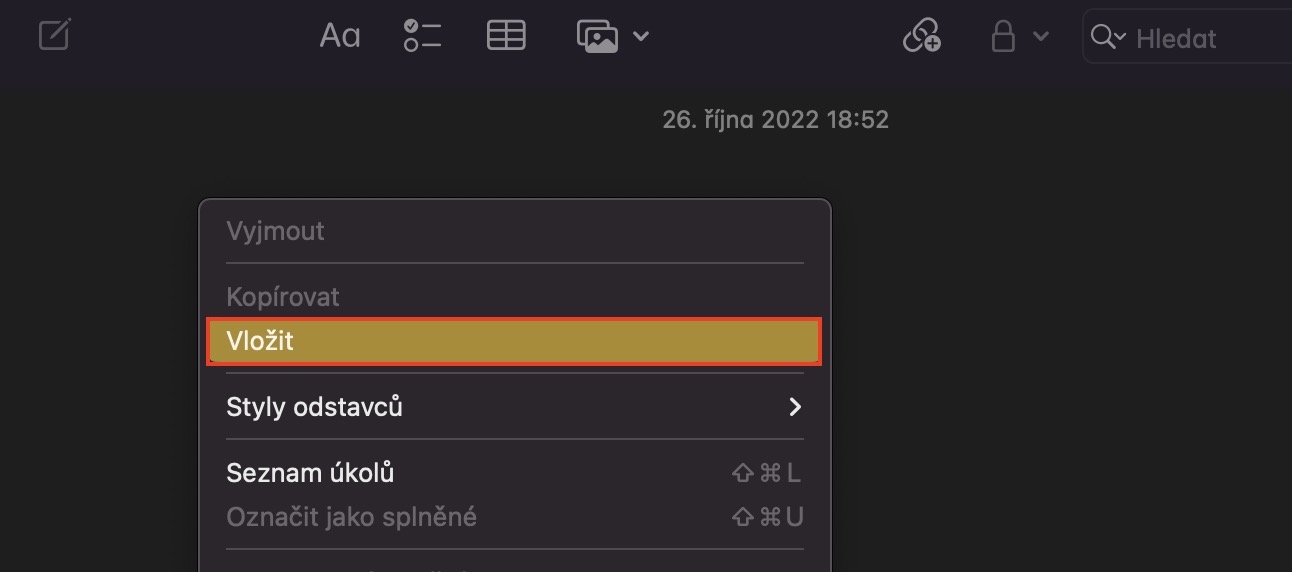Select Označit jako splněné menu item
Image resolution: width=1292 pixels, height=572 pixels.
click(351, 517)
